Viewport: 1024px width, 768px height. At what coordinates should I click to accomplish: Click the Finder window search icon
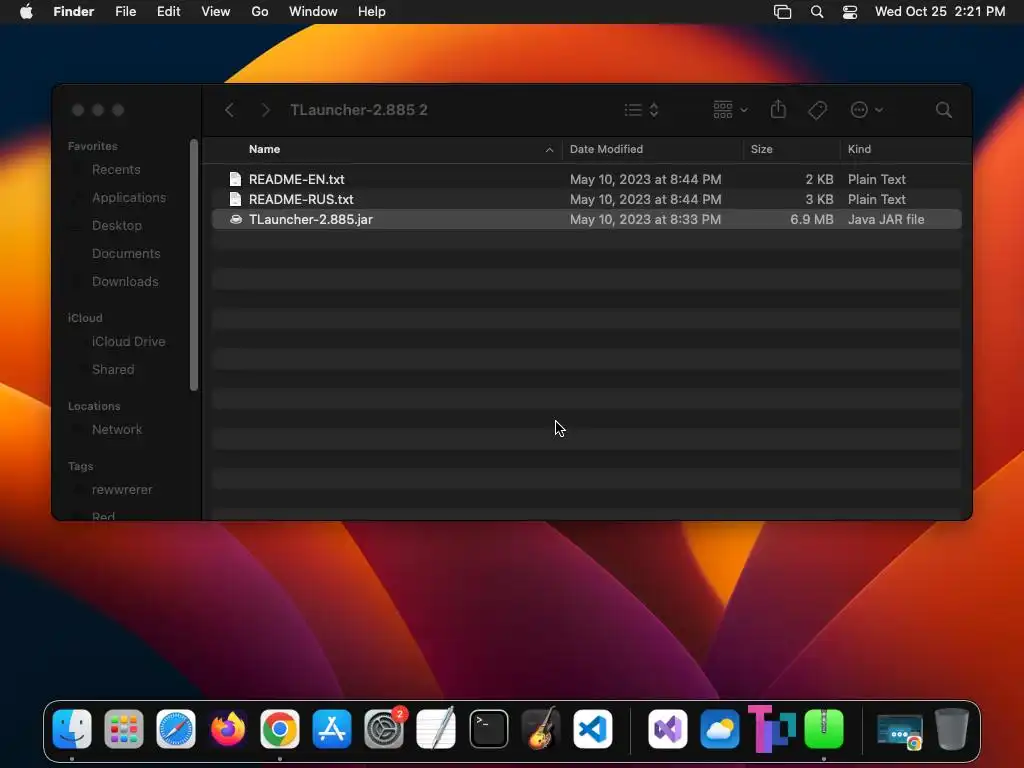[943, 110]
